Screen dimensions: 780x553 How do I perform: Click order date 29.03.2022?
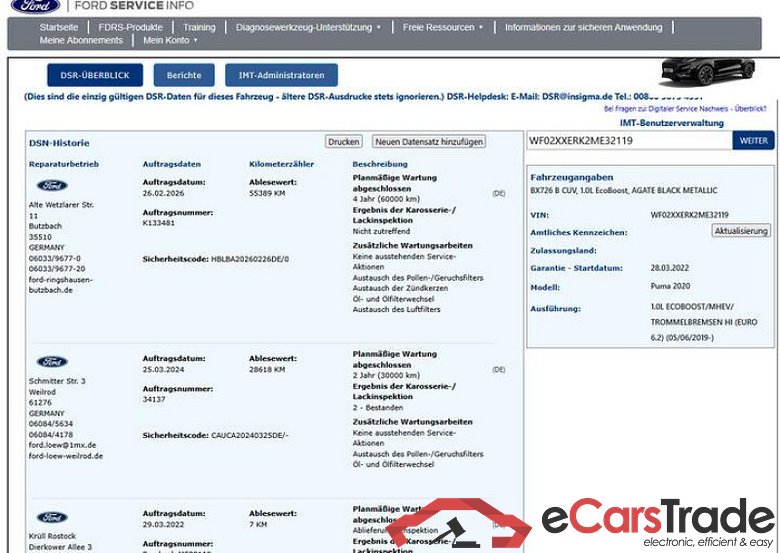(163, 525)
